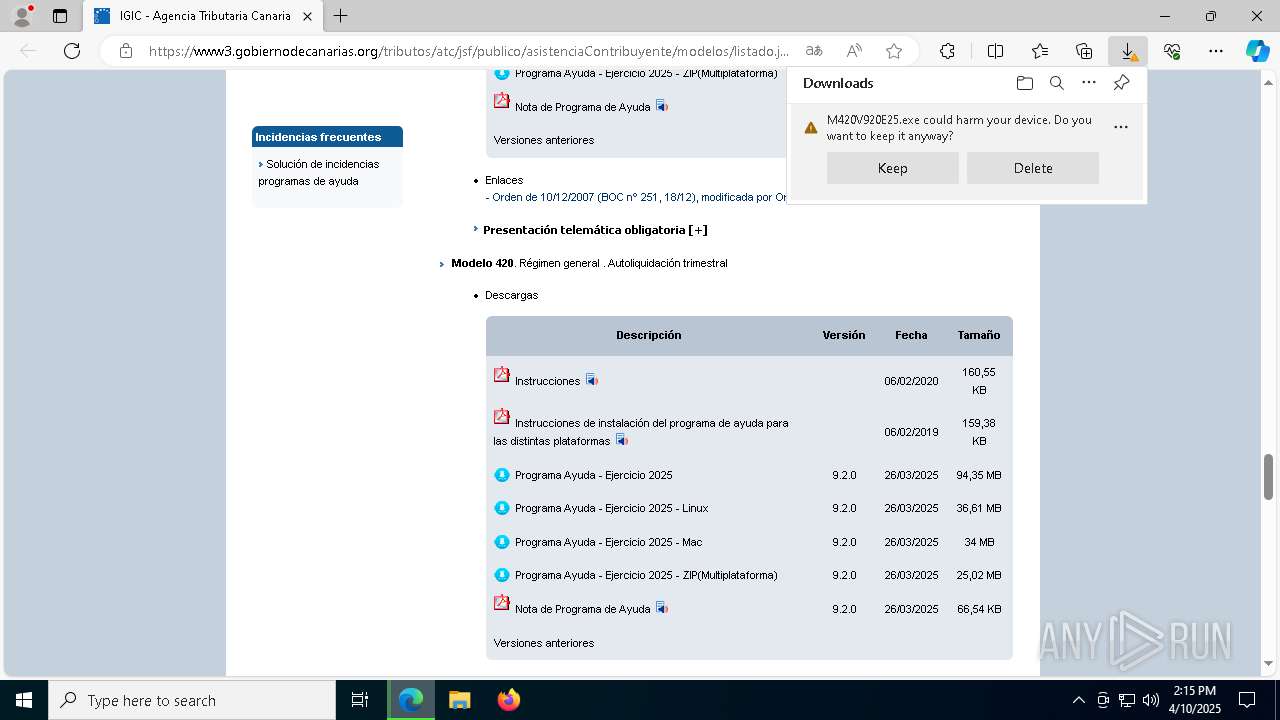The image size is (1280, 720).
Task: Open more actions for M420V920E25.exe
Action: (x=1121, y=127)
